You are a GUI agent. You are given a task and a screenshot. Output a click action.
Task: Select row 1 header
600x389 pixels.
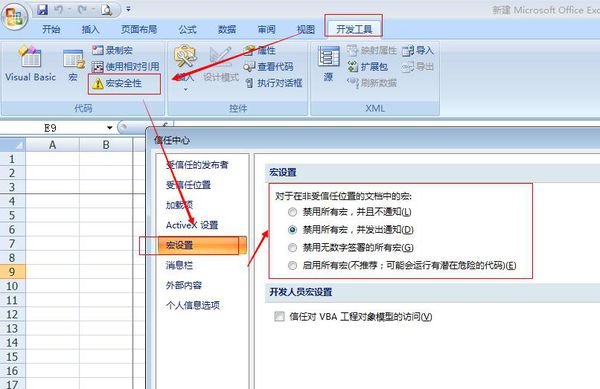[12, 159]
